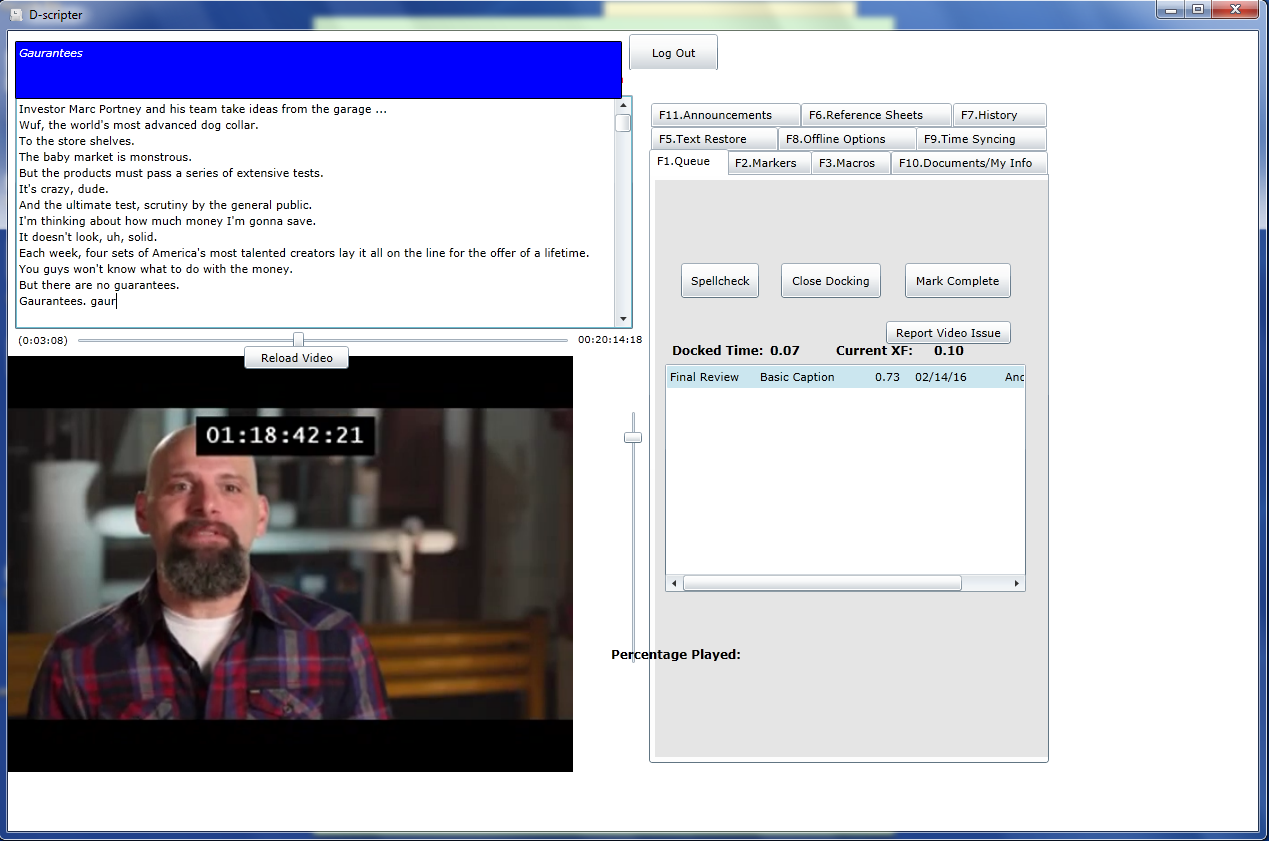Run Spellcheck on the transcript

click(720, 281)
